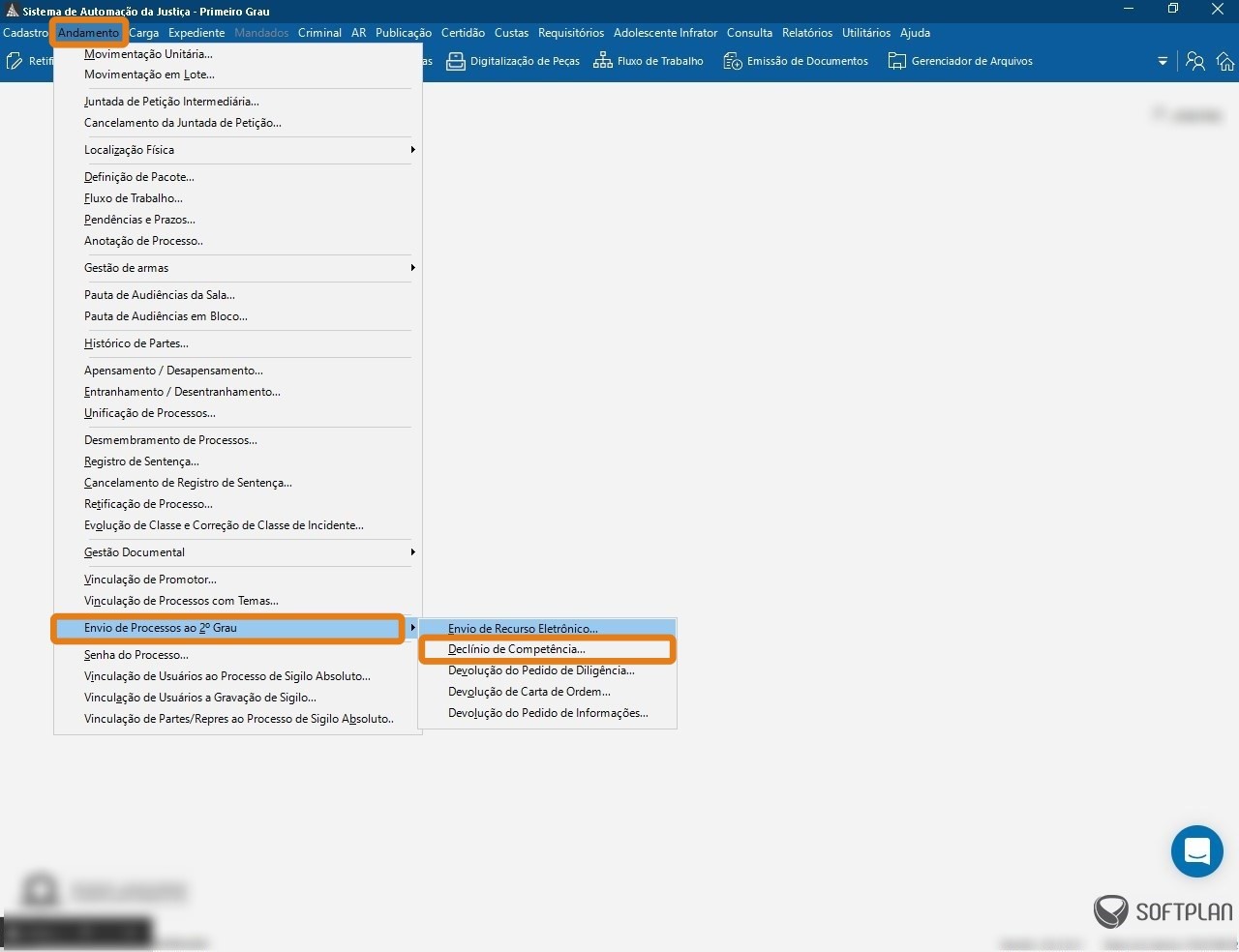Open the Criminal menu

click(x=319, y=33)
